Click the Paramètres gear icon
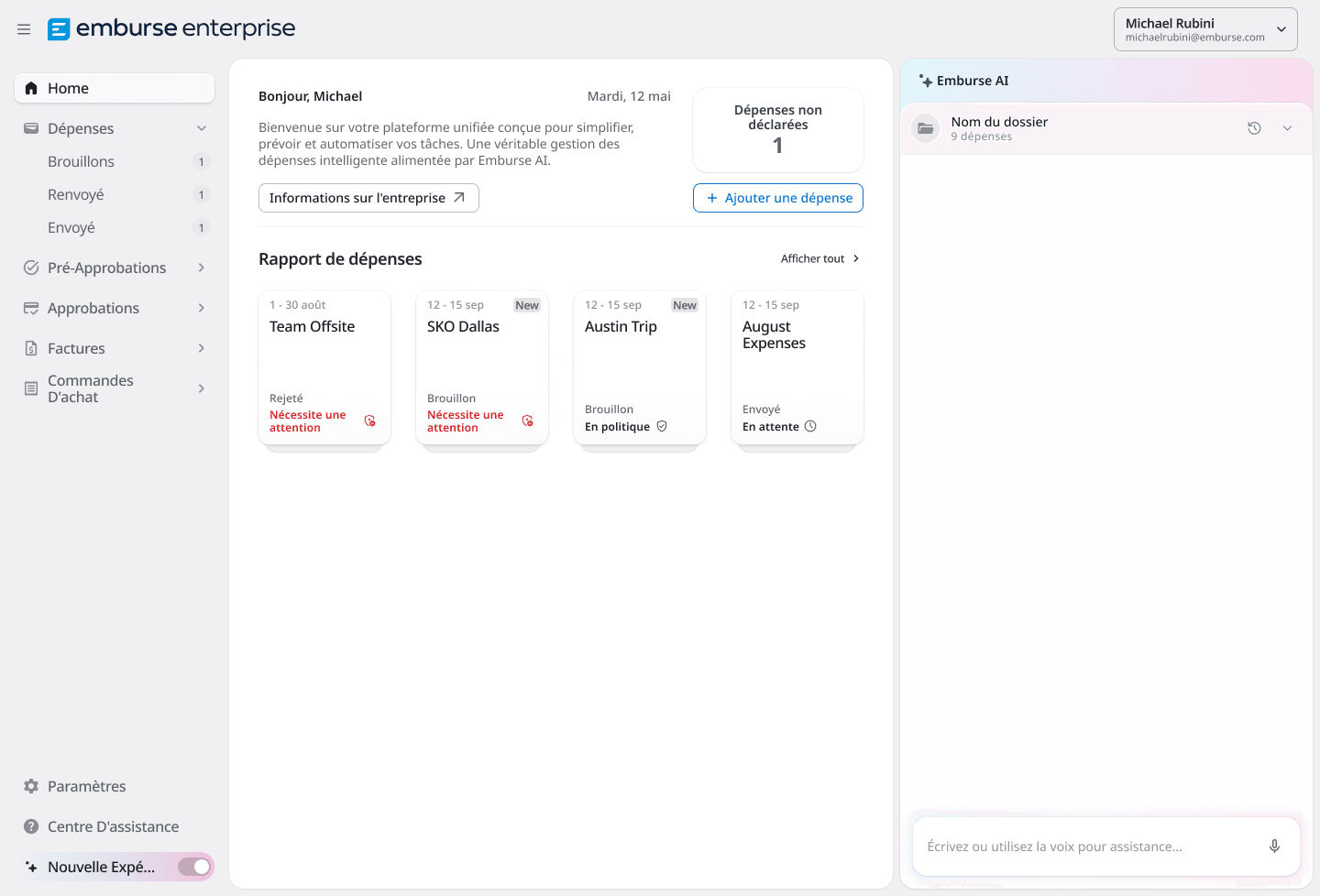 click(x=31, y=786)
